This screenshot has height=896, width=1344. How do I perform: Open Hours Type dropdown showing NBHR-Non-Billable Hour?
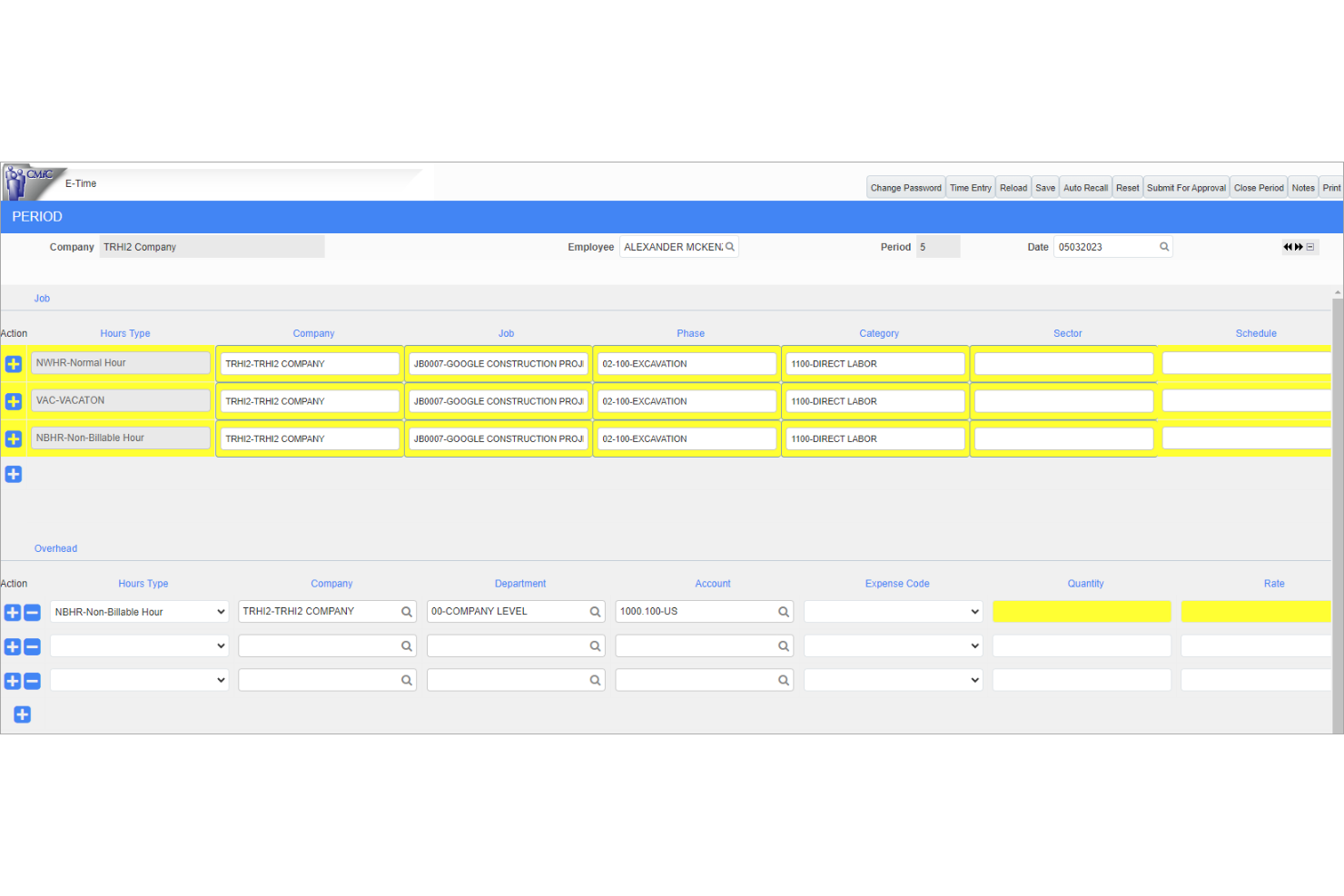[139, 612]
